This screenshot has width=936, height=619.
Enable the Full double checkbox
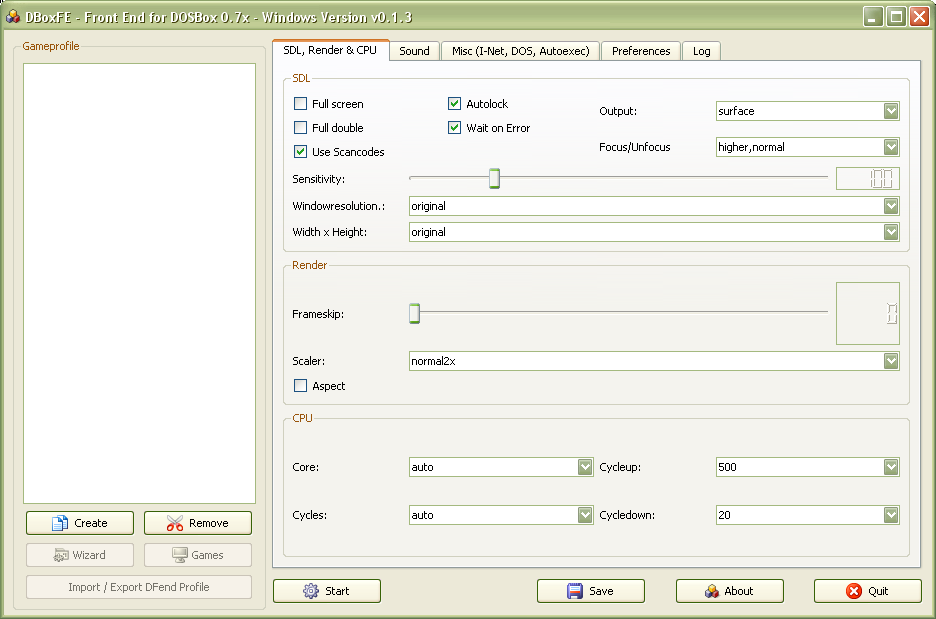[300, 128]
